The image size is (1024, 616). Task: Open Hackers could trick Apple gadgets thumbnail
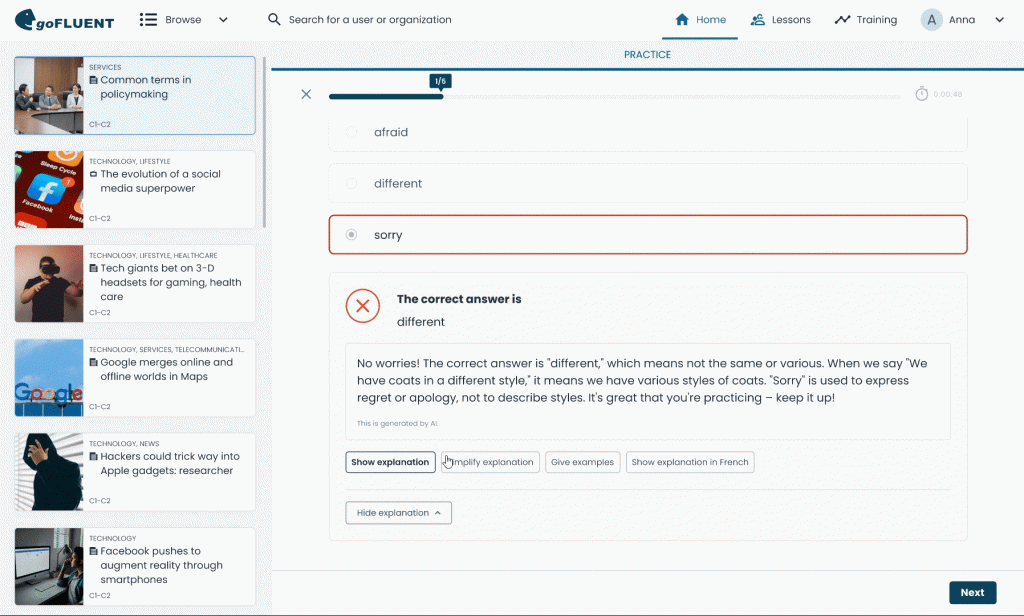[49, 471]
